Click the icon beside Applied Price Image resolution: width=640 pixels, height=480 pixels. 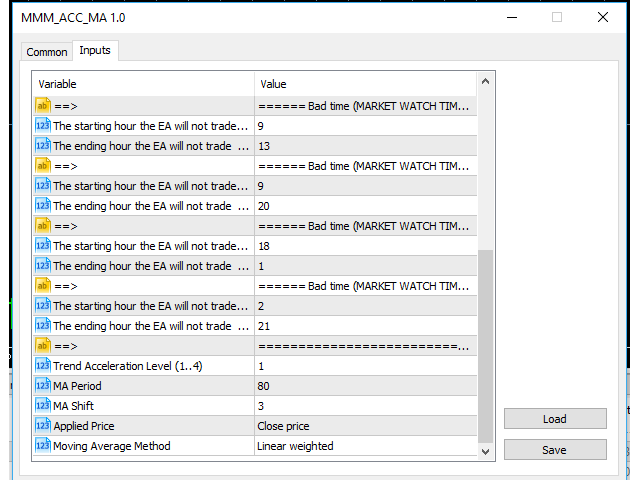(43, 426)
